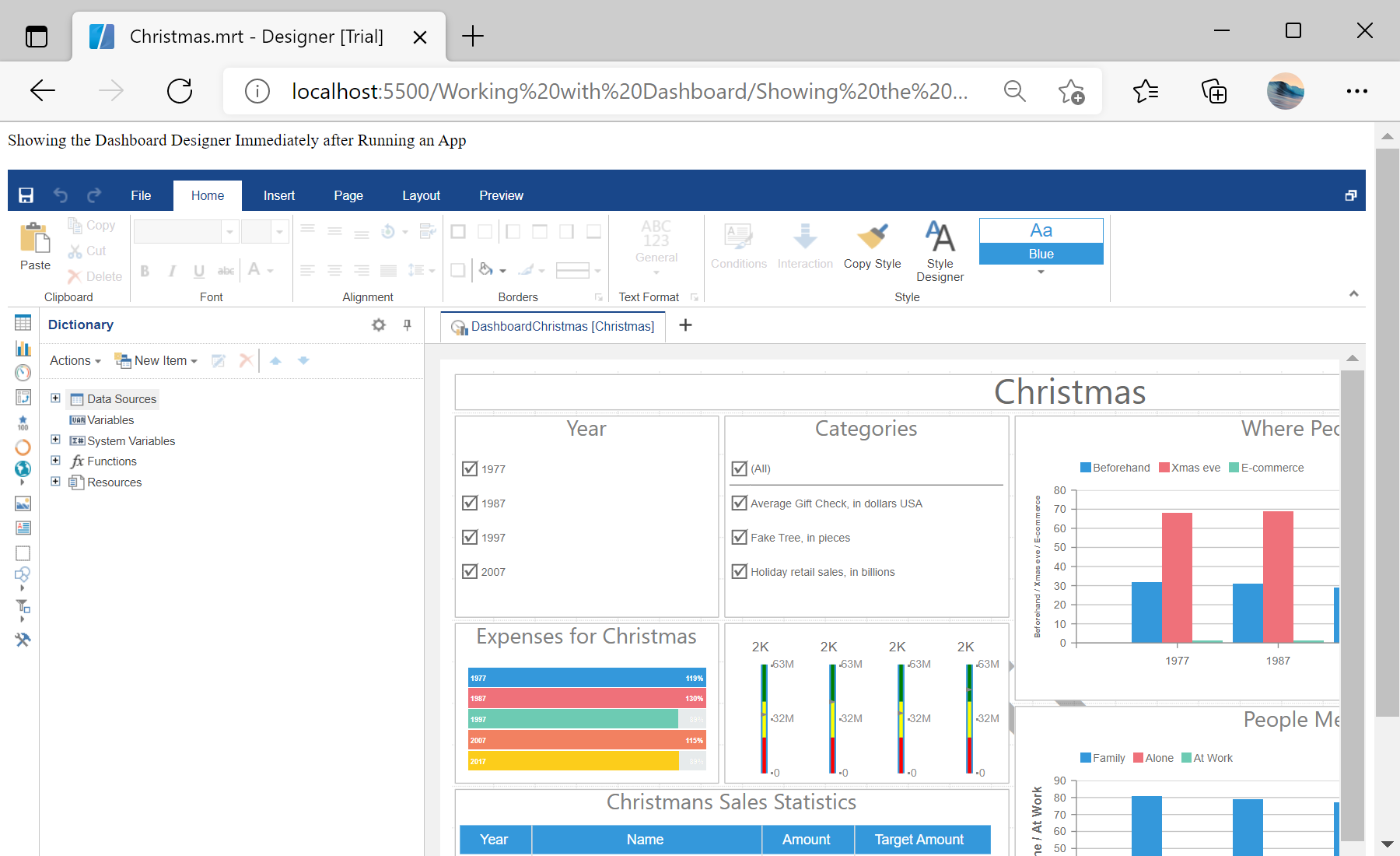
Task: Toggle the 2007 year checkbox
Action: (470, 571)
